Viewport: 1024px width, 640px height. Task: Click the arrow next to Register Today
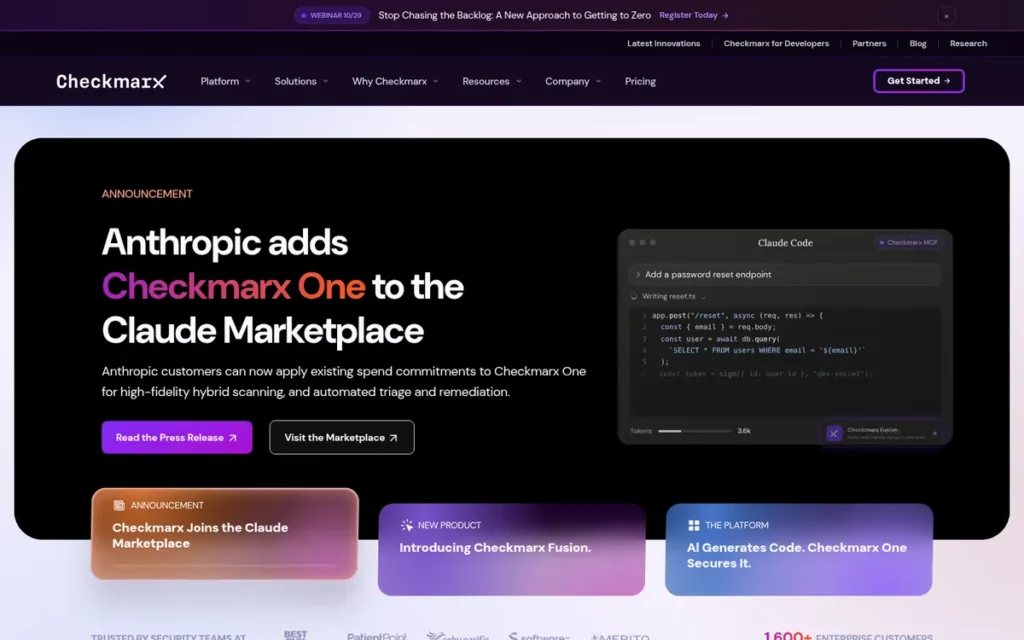point(725,15)
